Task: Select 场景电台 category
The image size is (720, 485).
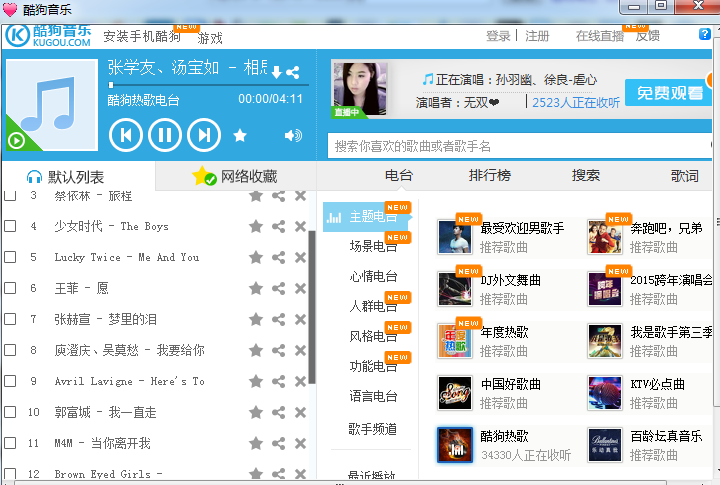Action: point(373,246)
